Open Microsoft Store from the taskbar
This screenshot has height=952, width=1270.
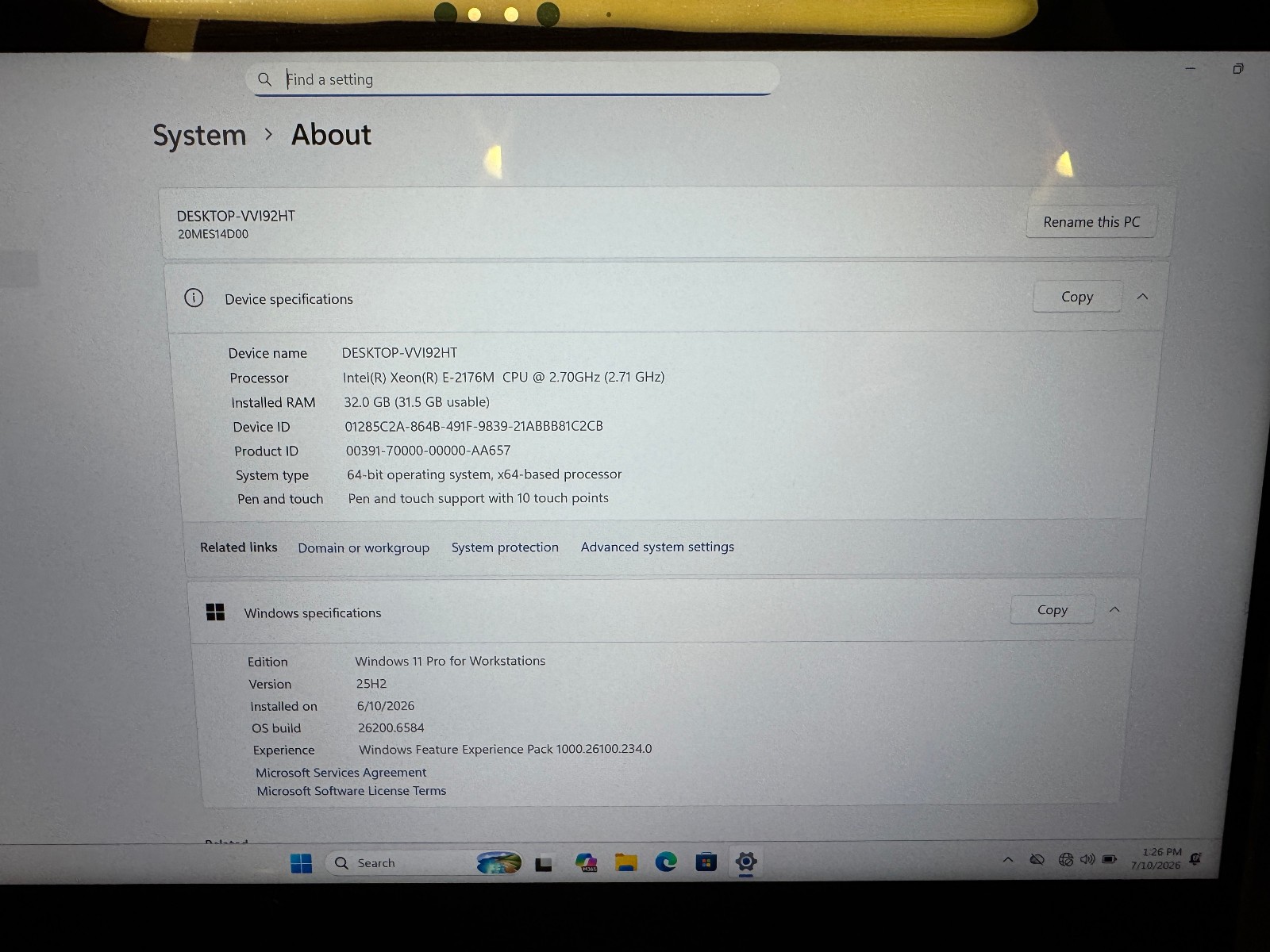(x=706, y=862)
